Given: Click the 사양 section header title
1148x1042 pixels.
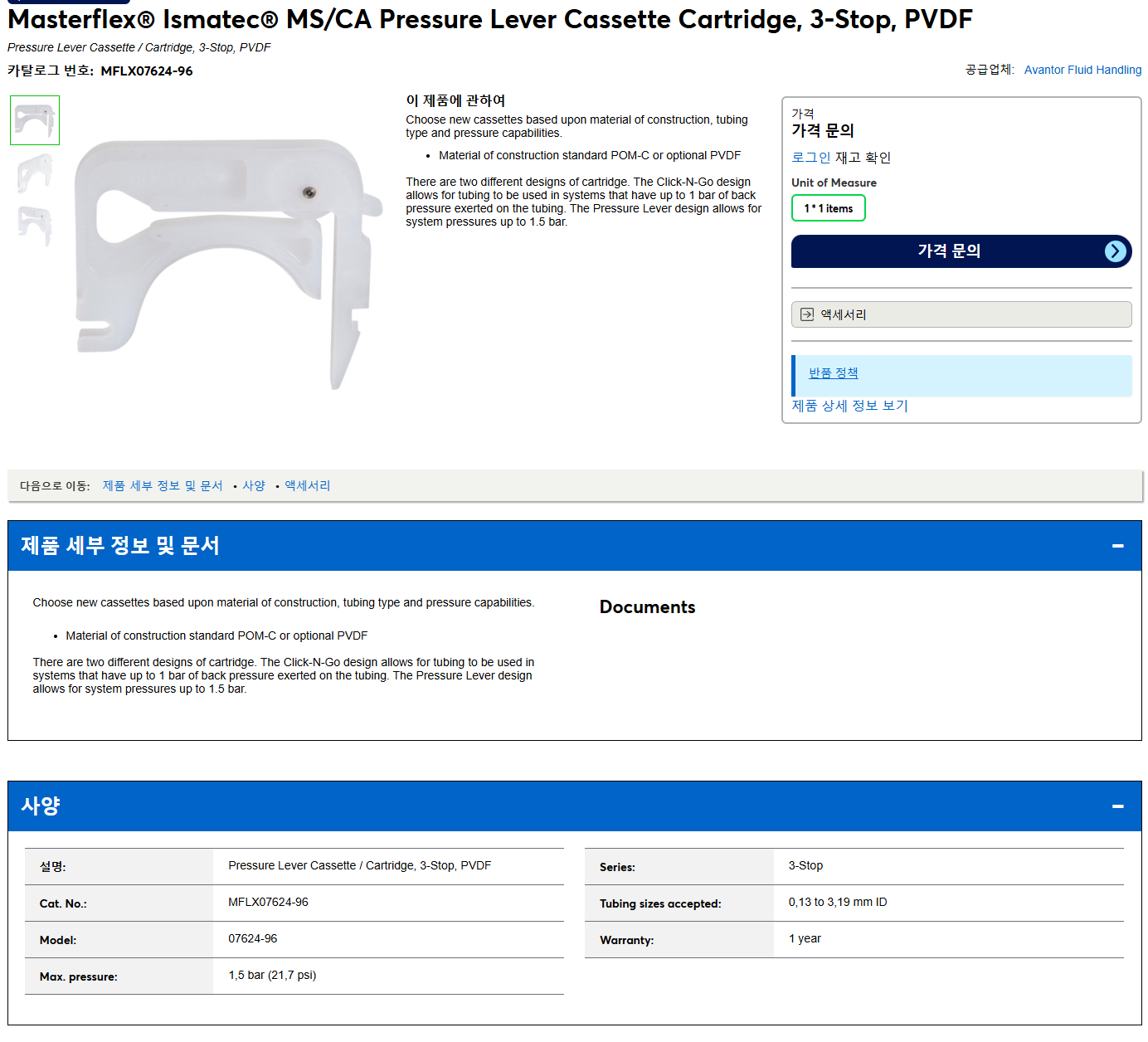Looking at the screenshot, I should coord(41,806).
